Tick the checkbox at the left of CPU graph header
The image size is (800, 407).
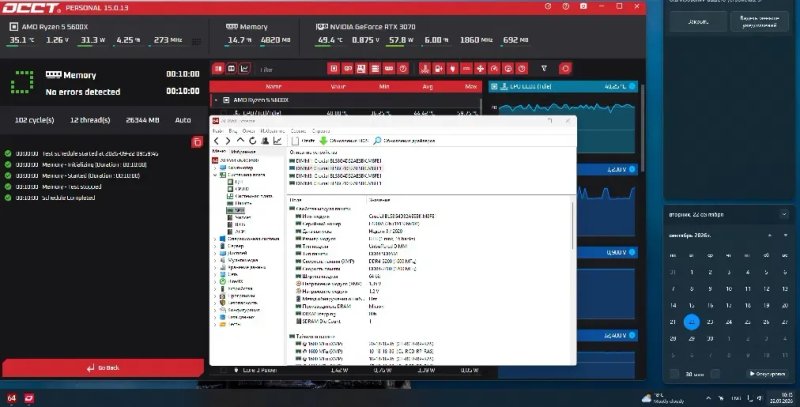click(x=494, y=87)
